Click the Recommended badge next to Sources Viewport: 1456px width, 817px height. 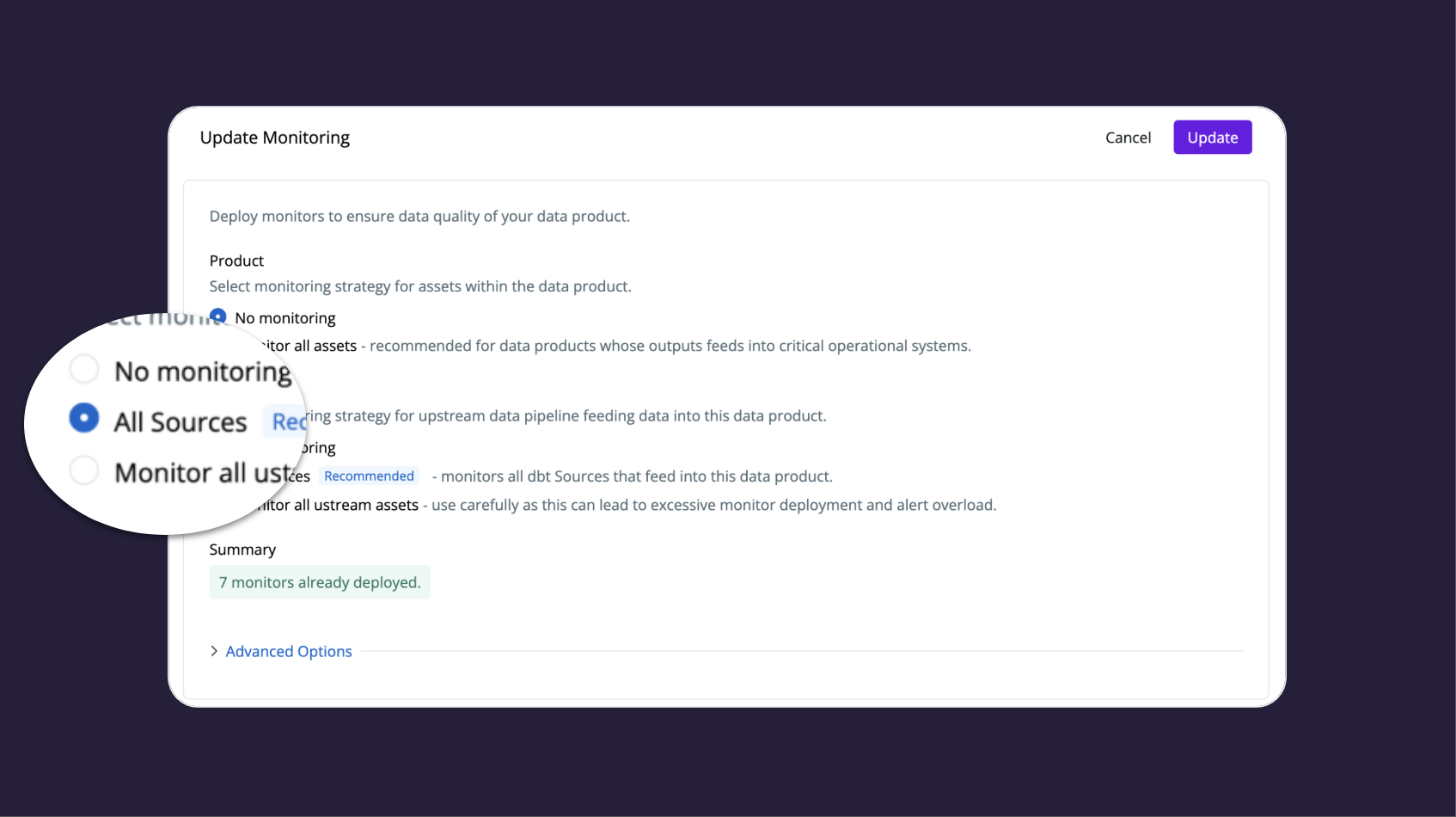pos(369,476)
